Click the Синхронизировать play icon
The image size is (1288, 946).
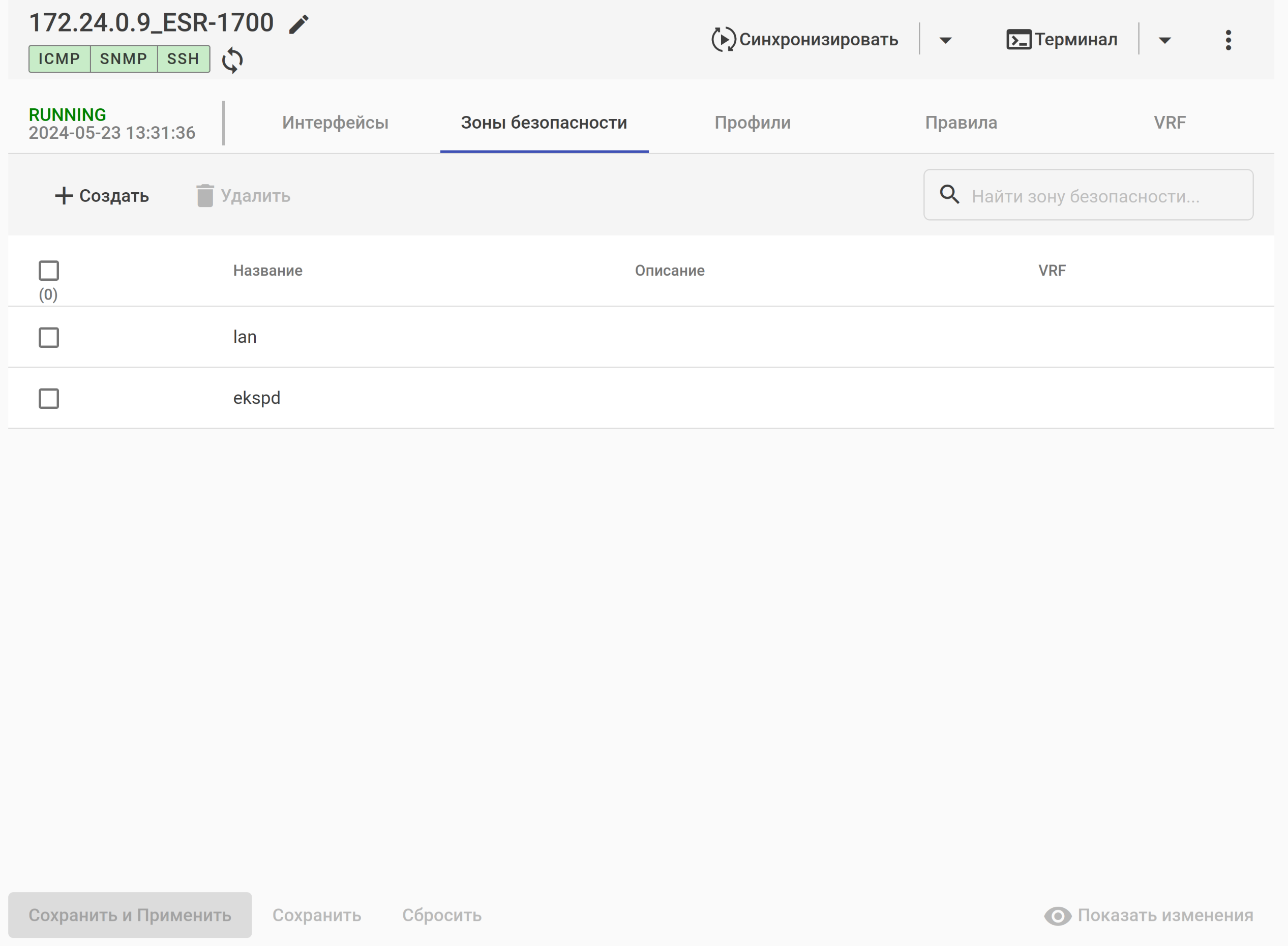[723, 40]
